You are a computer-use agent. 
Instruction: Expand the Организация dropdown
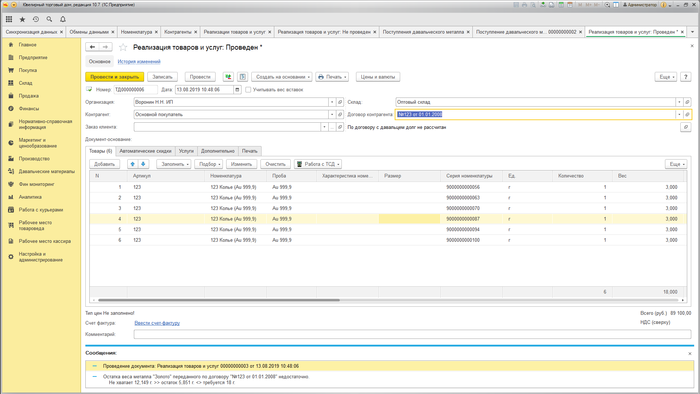tap(332, 102)
